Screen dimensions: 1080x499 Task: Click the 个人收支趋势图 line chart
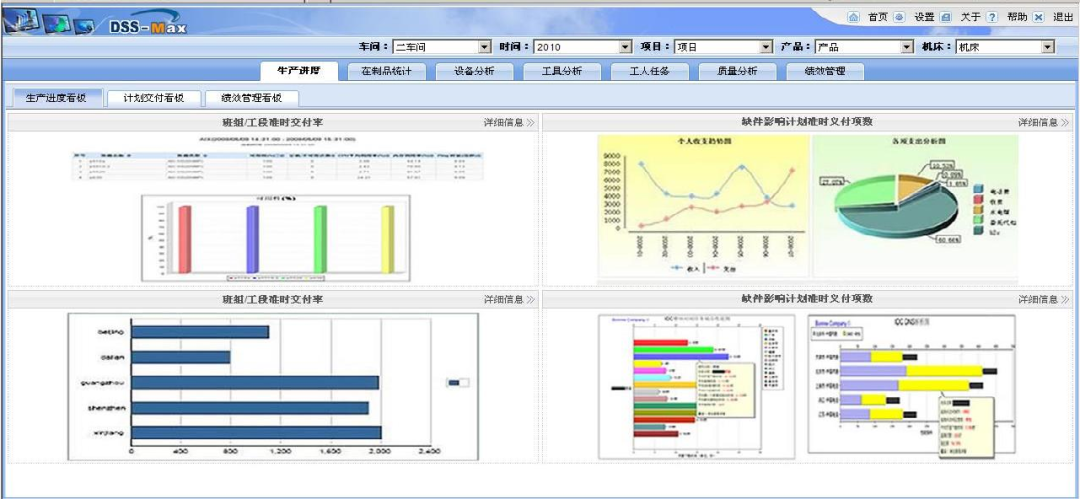coord(703,205)
